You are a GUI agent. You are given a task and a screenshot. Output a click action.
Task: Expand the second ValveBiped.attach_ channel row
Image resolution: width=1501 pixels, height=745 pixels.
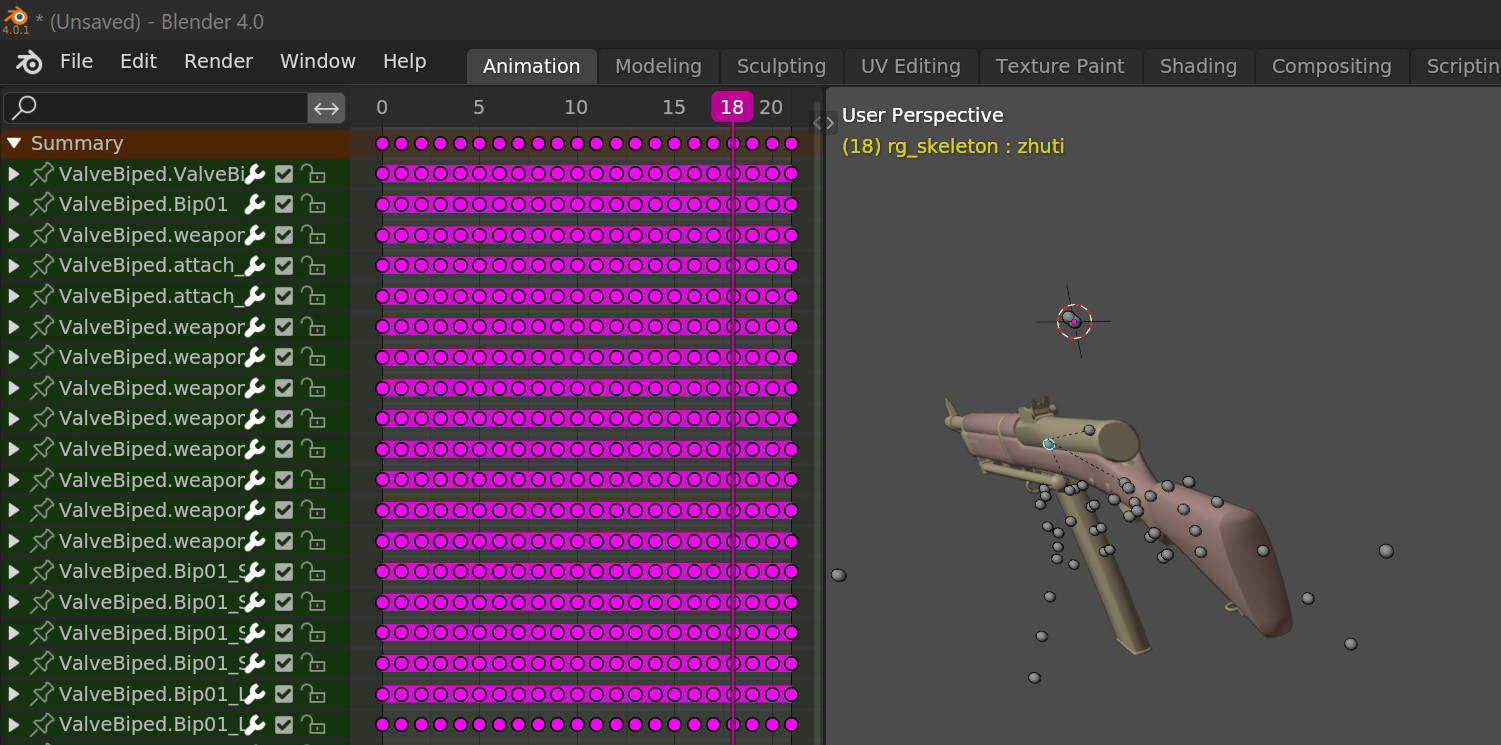point(14,297)
